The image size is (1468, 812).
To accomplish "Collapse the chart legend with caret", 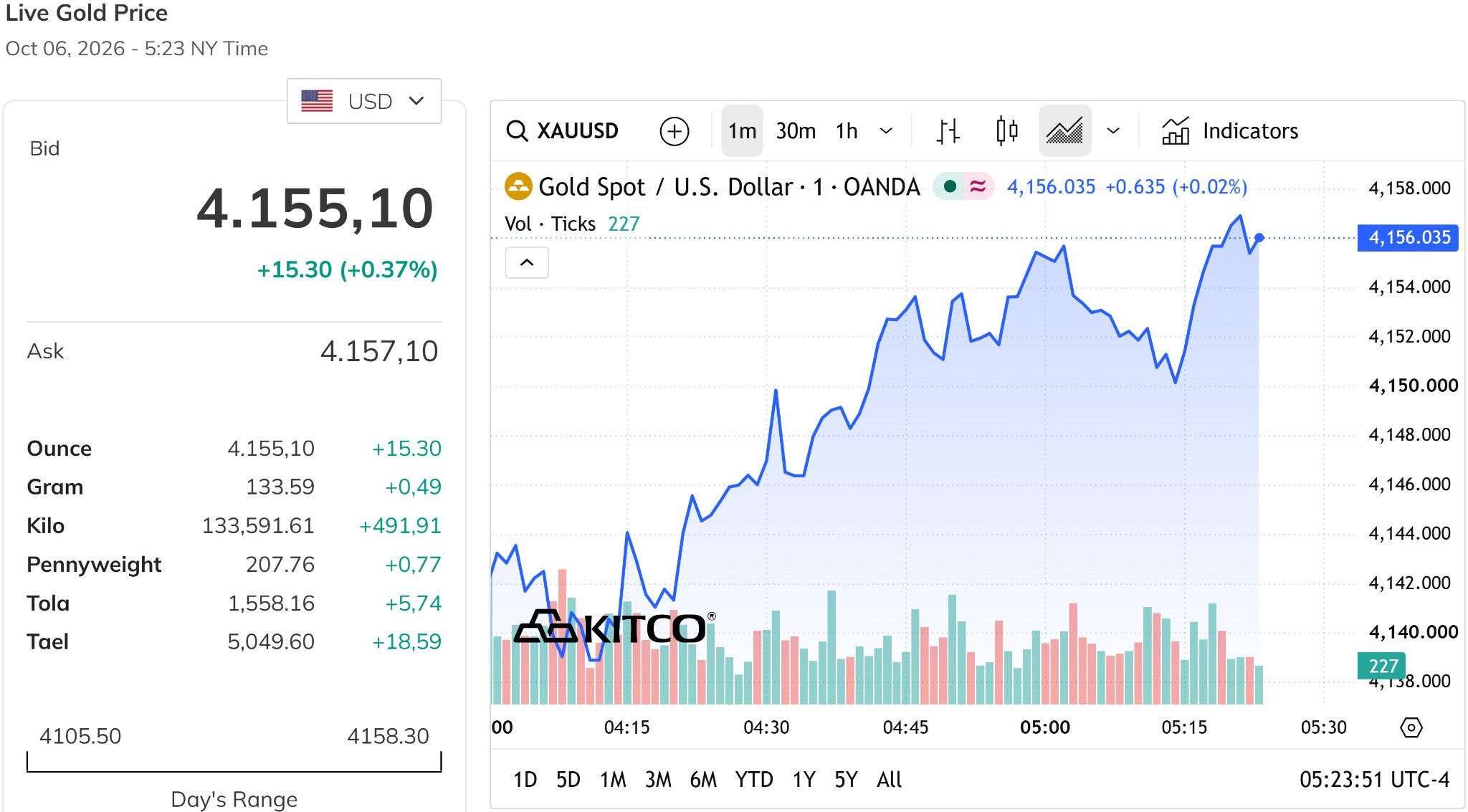I will (x=527, y=263).
